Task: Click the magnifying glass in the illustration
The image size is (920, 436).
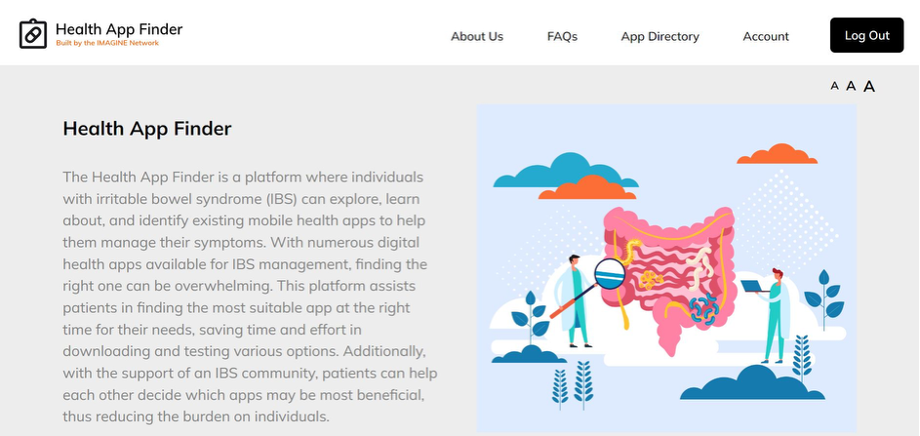Action: 608,273
